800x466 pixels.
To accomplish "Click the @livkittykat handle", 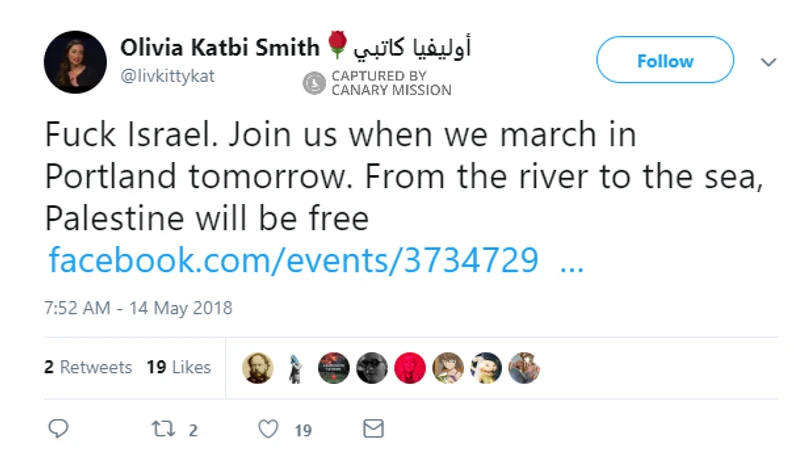I will 167,76.
